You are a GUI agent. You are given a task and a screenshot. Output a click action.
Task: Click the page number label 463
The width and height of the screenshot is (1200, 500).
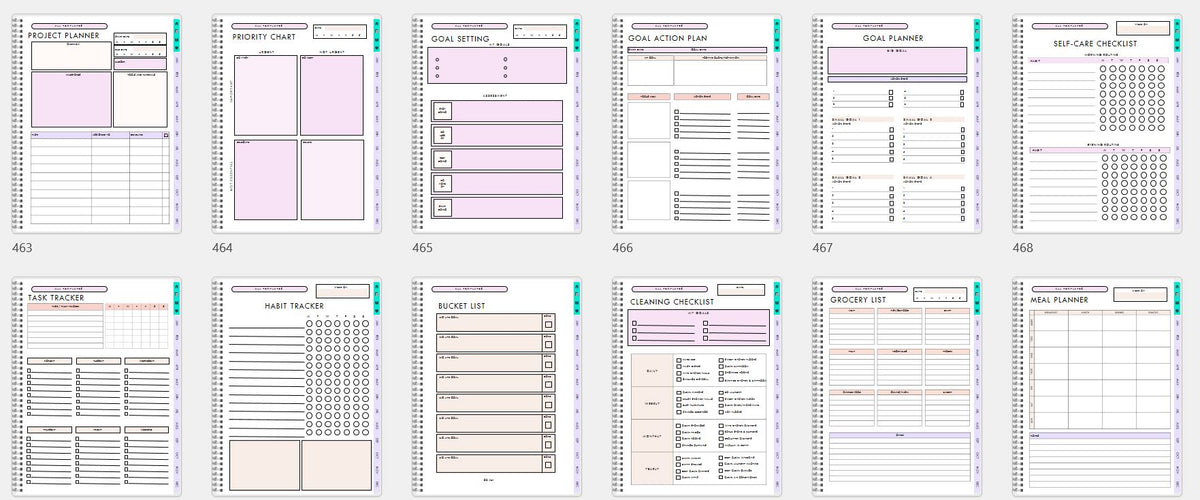pyautogui.click(x=22, y=248)
